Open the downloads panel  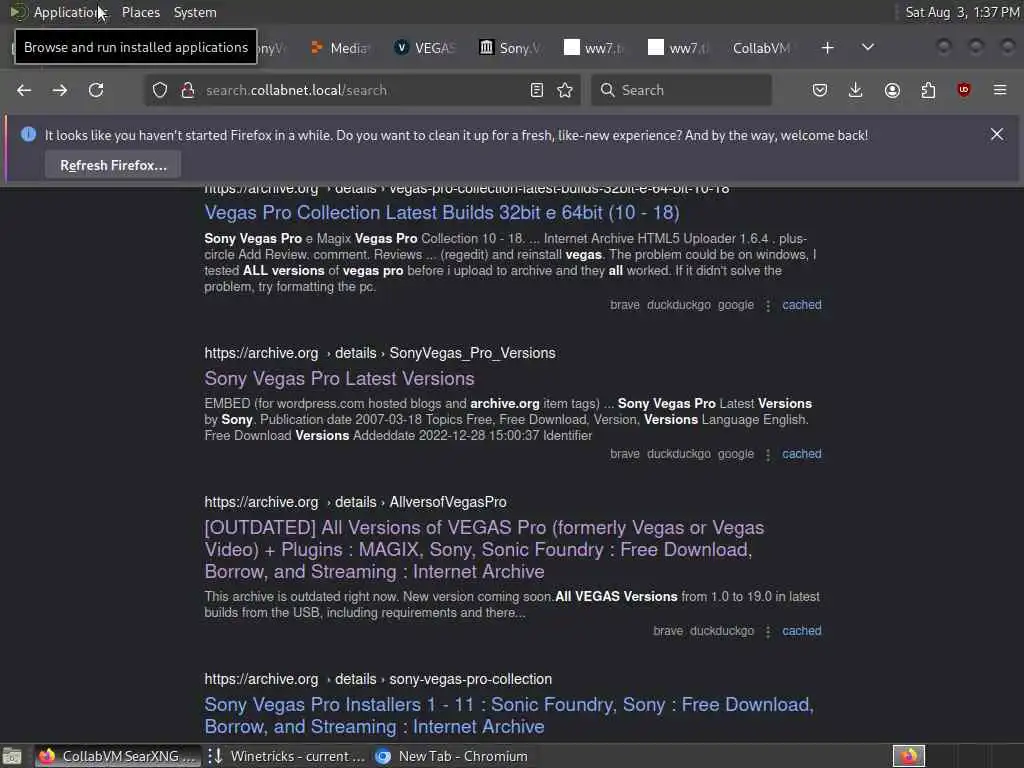click(856, 90)
